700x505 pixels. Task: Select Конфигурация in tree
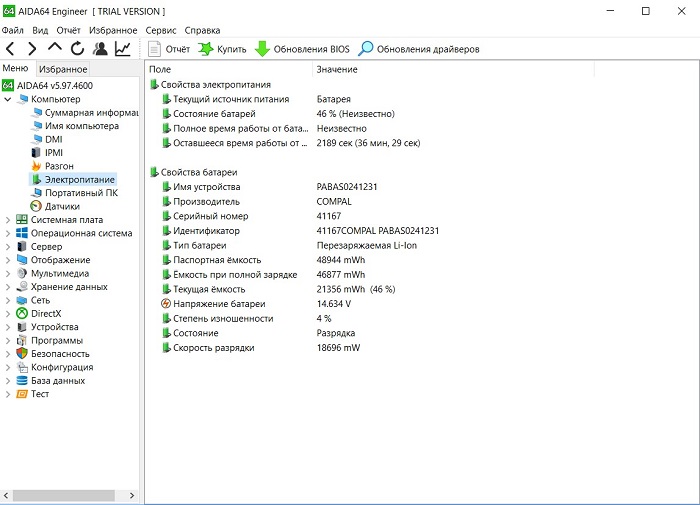pos(55,367)
